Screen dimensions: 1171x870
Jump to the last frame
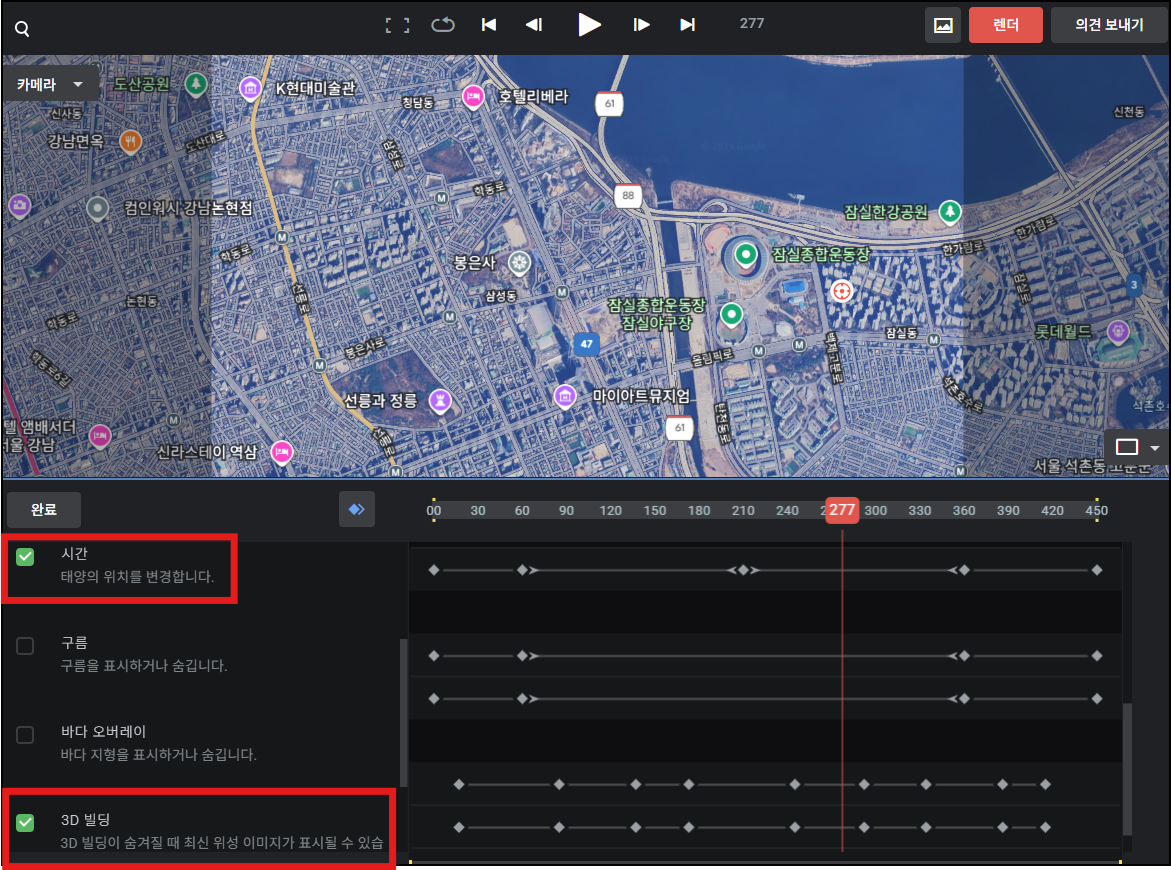(688, 25)
